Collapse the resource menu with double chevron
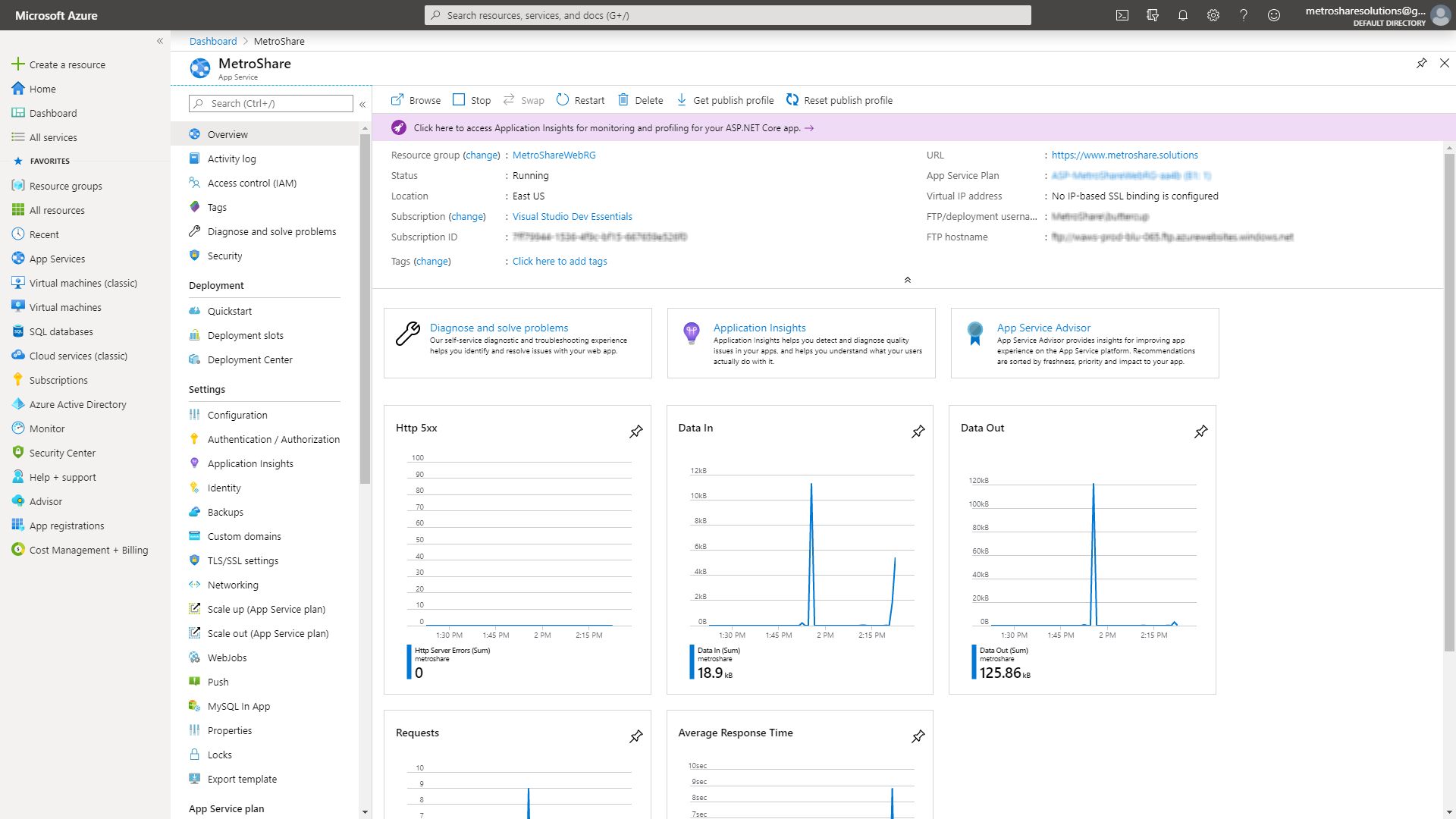Image resolution: width=1456 pixels, height=819 pixels. coord(362,104)
